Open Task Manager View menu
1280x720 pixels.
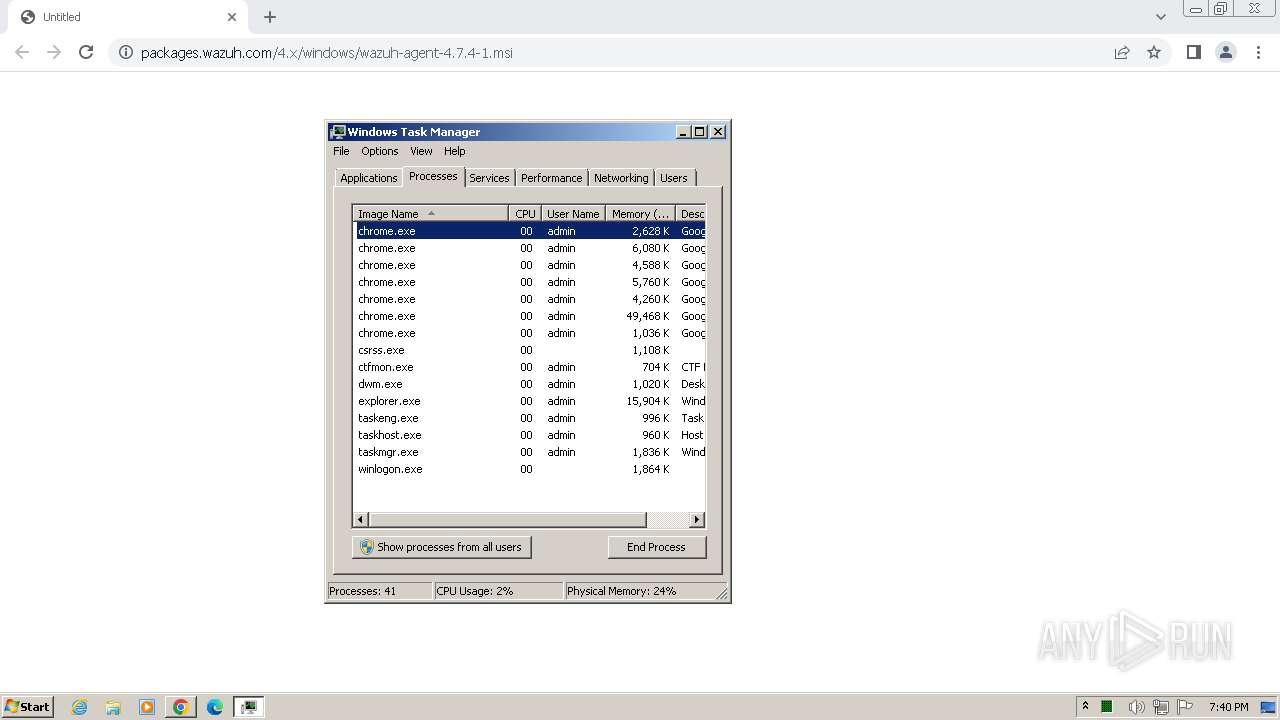(421, 151)
